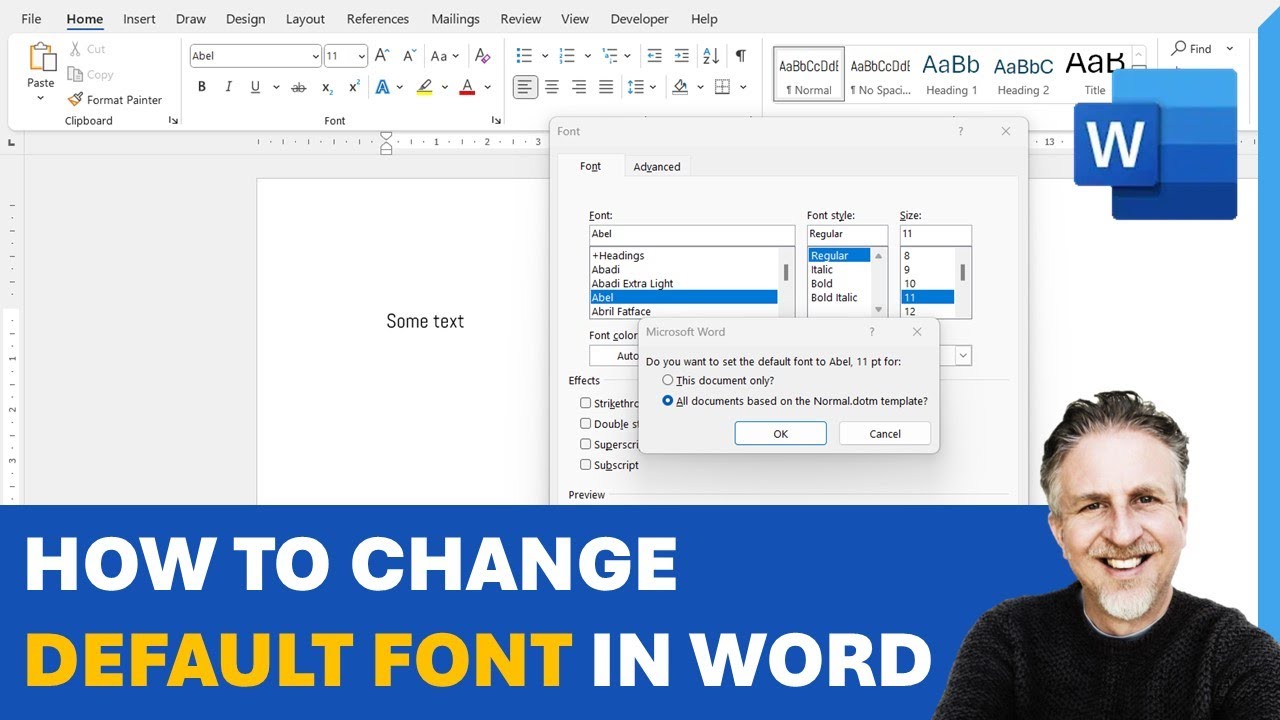Check the Superscript effect box
The height and width of the screenshot is (720, 1280).
pos(586,444)
